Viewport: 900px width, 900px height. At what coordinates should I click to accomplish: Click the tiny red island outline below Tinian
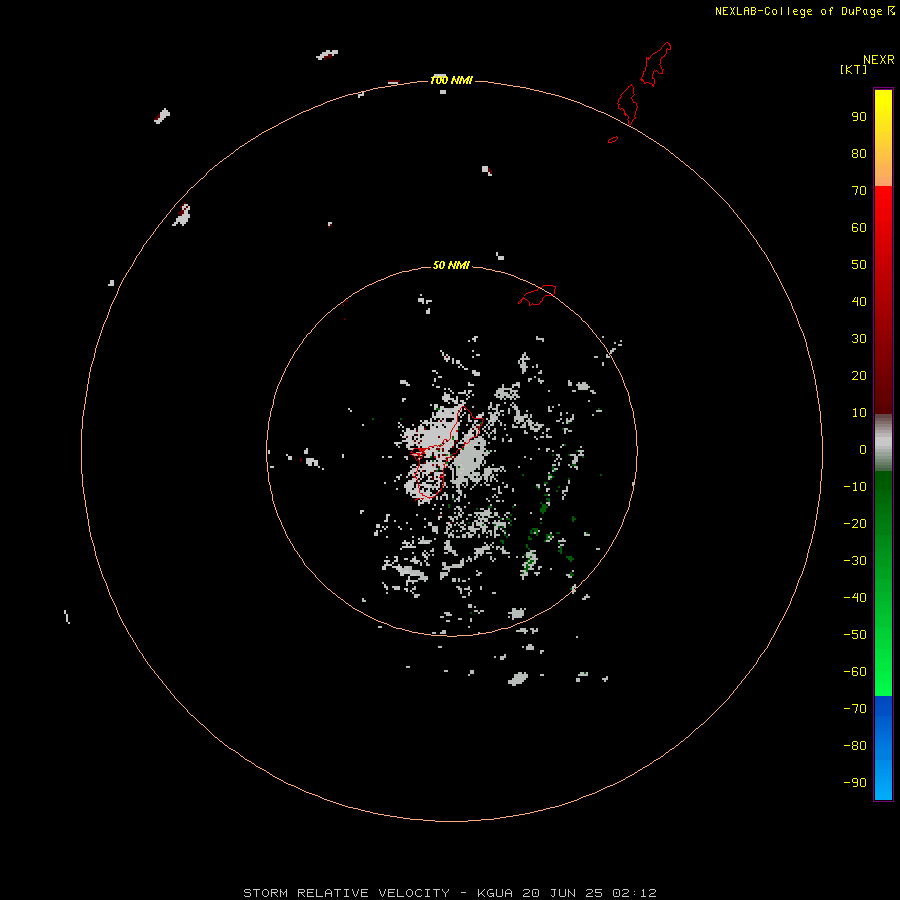click(x=613, y=139)
